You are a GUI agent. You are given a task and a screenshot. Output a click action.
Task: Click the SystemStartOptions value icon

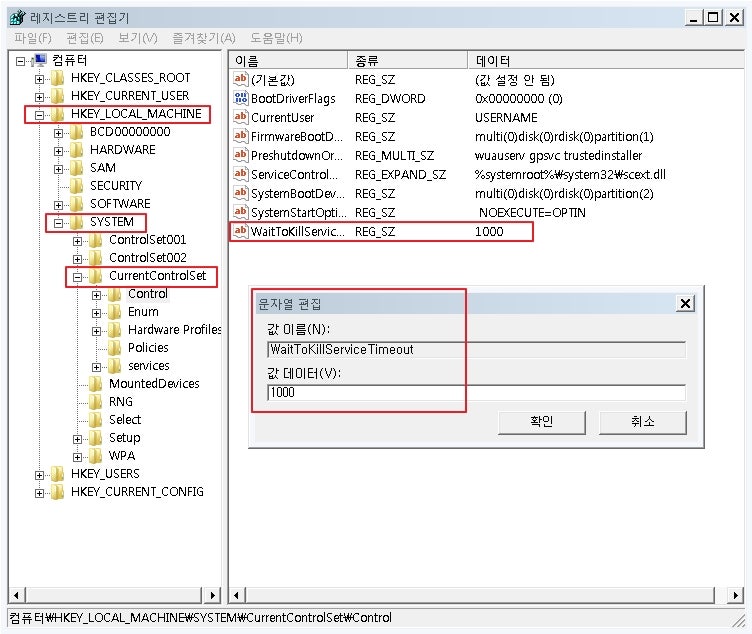coord(240,211)
